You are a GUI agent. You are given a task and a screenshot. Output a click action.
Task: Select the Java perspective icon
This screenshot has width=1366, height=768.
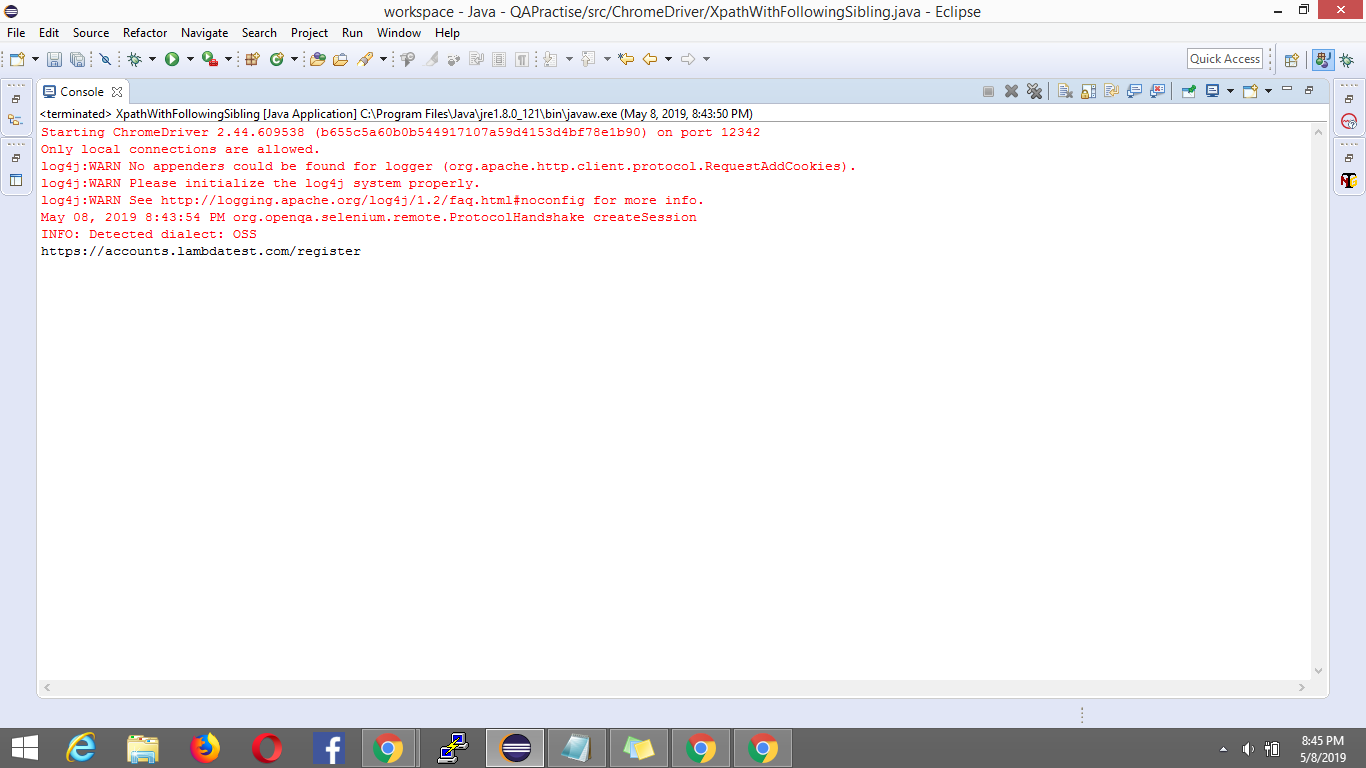[1322, 58]
